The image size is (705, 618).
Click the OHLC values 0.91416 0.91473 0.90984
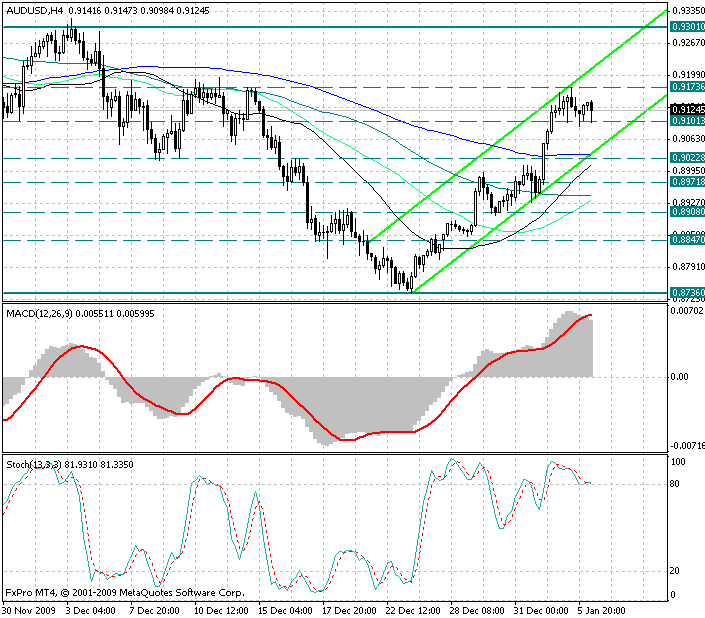pyautogui.click(x=120, y=11)
